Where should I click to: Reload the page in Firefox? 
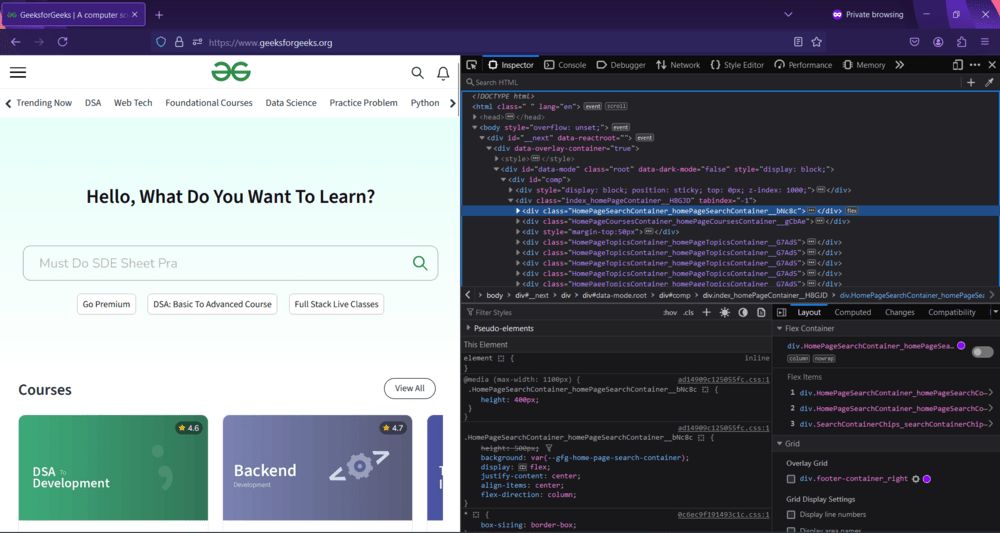click(x=62, y=42)
